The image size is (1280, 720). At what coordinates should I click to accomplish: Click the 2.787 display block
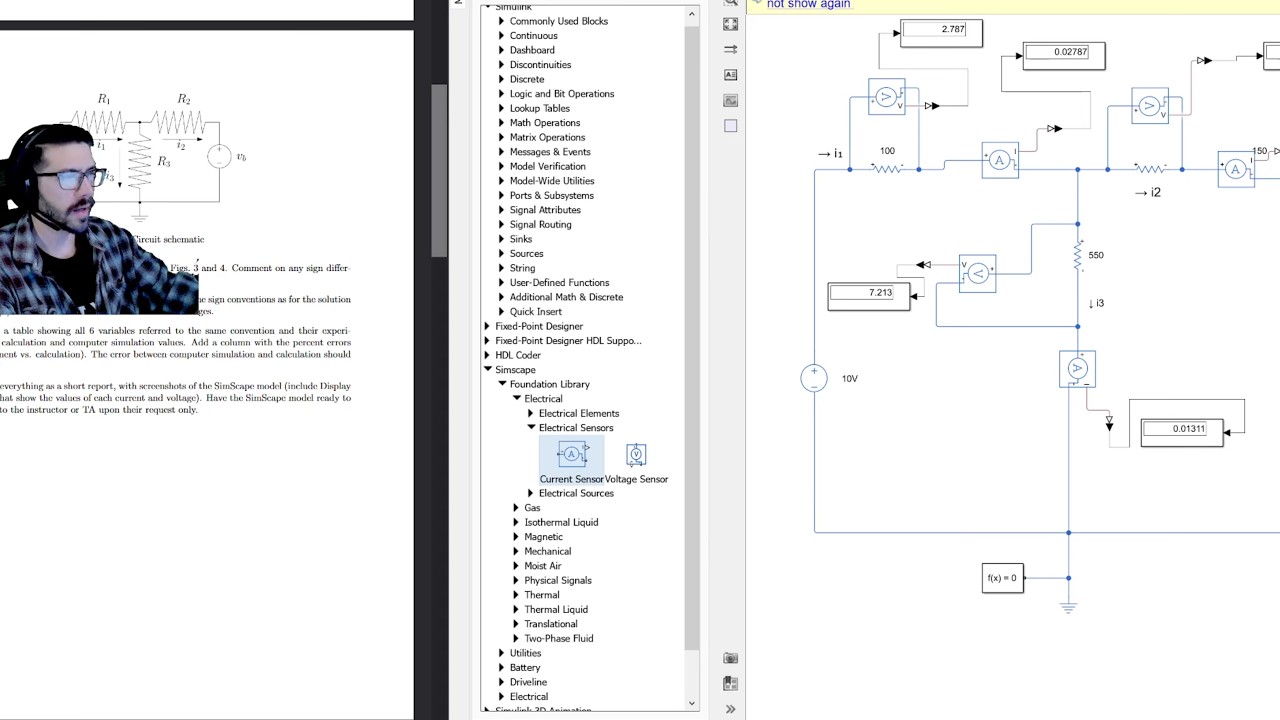941,33
